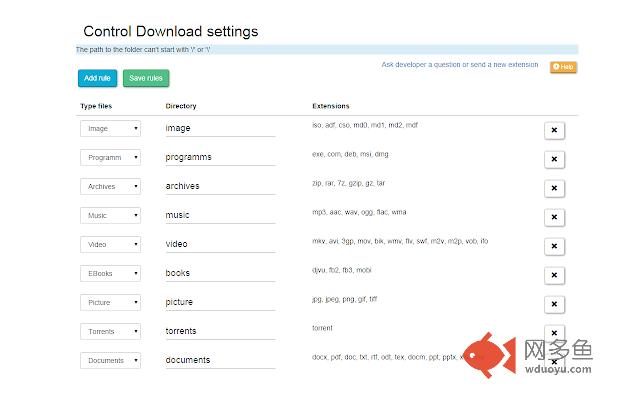Edit the video directory field
The image size is (640, 400).
point(220,244)
